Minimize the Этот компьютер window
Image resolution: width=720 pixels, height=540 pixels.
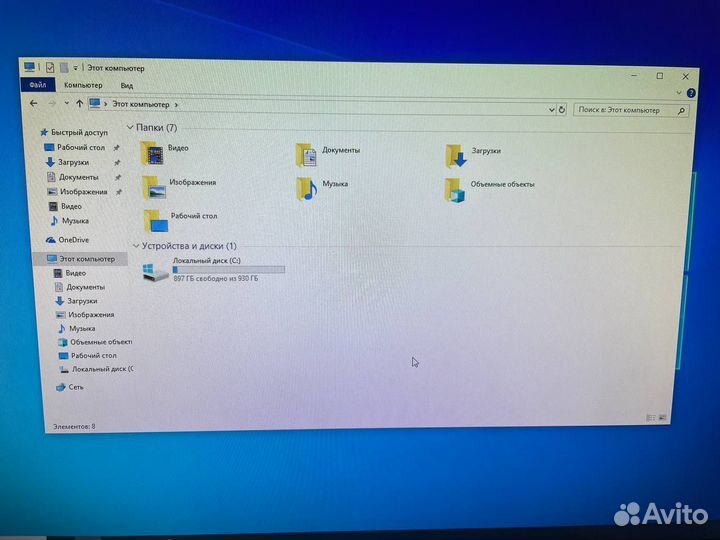(x=635, y=75)
